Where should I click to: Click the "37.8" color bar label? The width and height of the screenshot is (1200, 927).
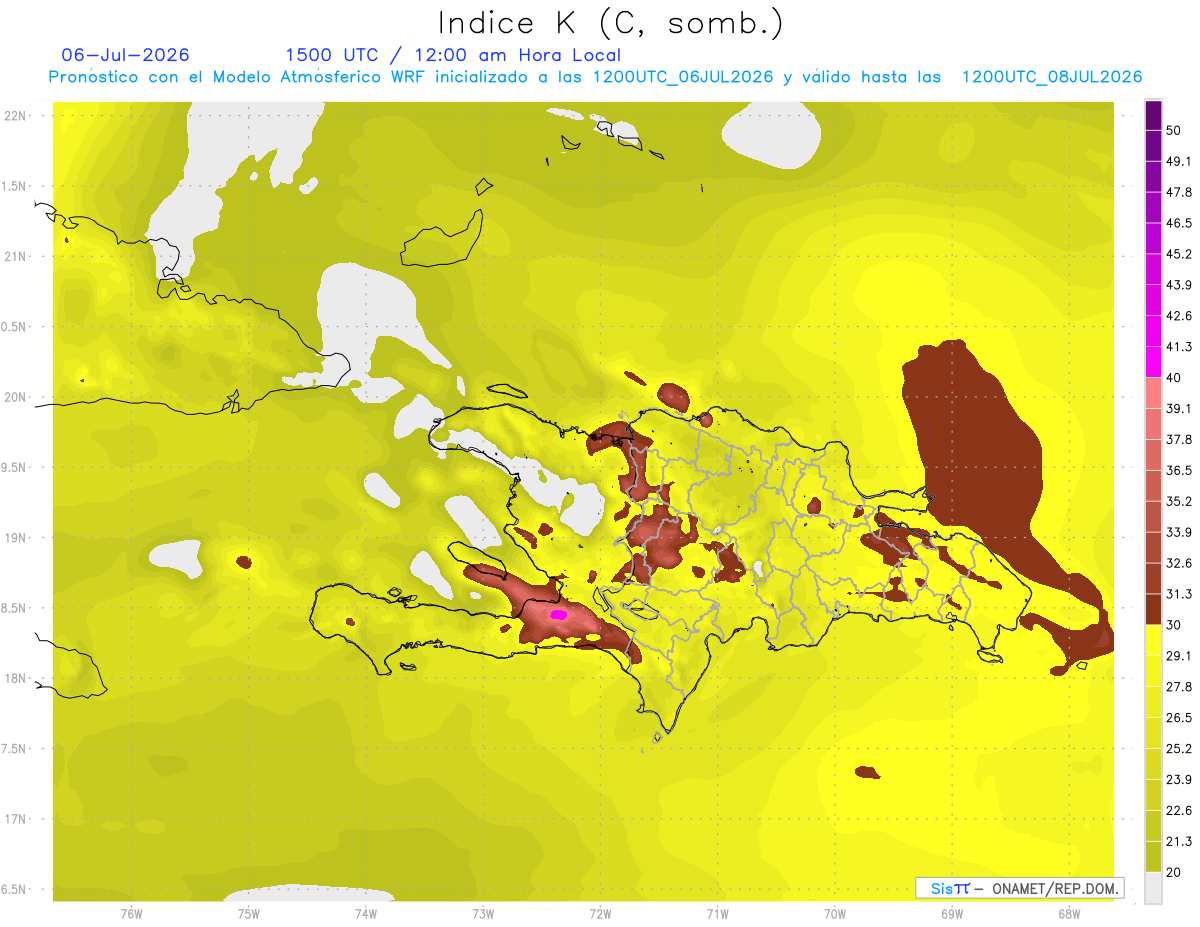1179,440
